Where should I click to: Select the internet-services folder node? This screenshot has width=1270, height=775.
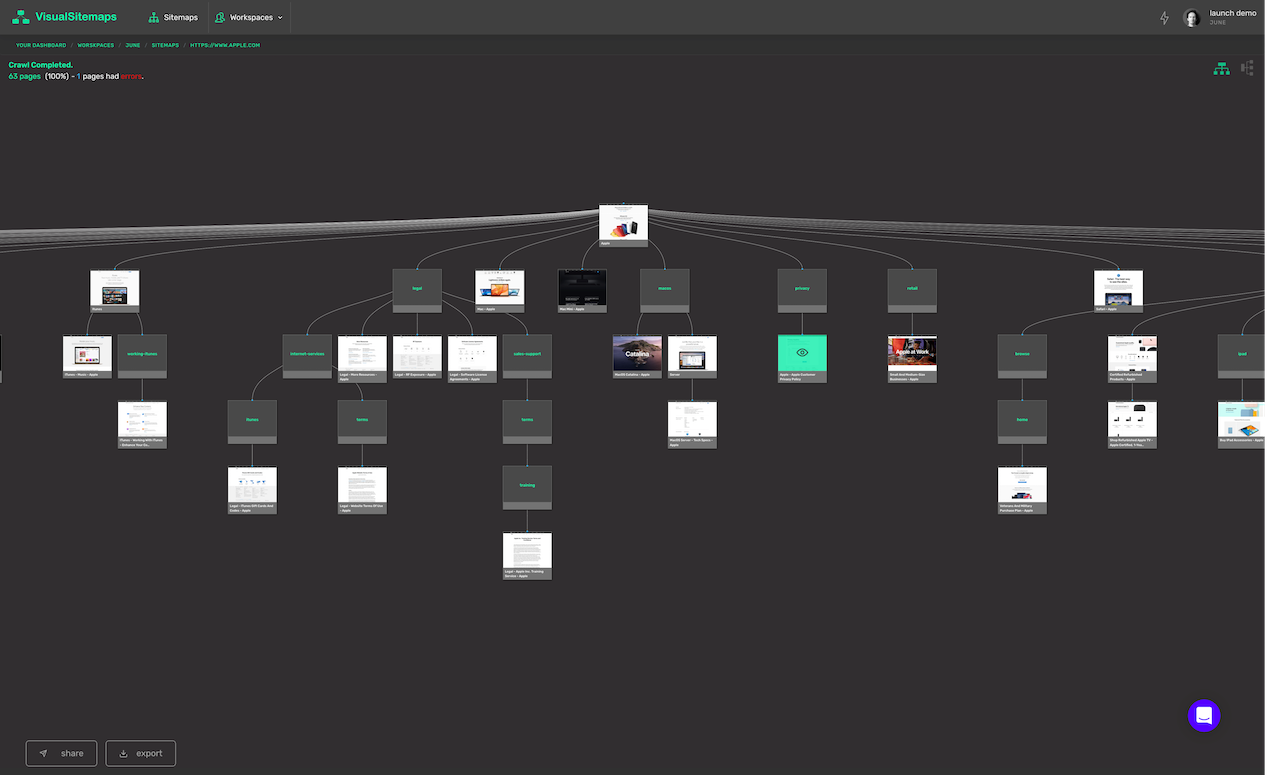307,357
